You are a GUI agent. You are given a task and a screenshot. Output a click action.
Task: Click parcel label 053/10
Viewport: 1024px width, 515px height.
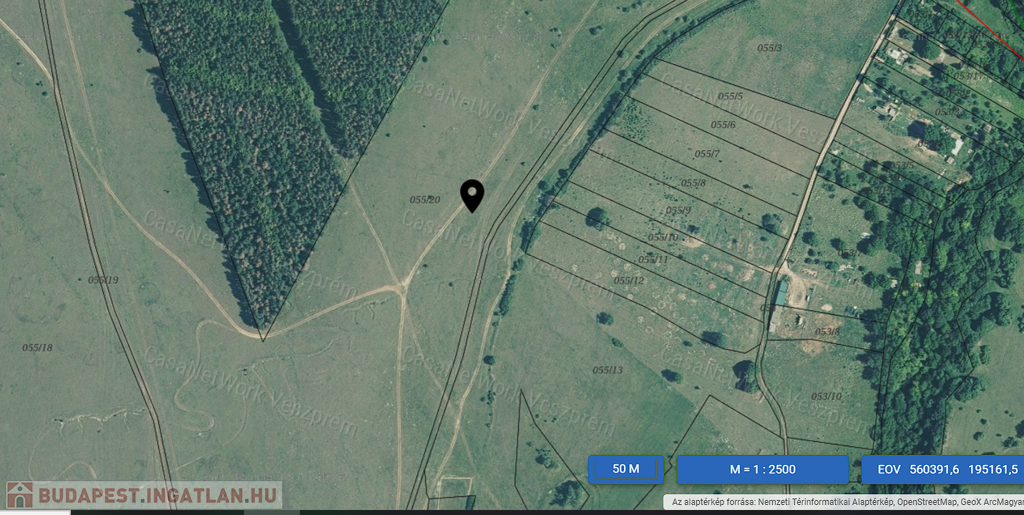pos(826,396)
